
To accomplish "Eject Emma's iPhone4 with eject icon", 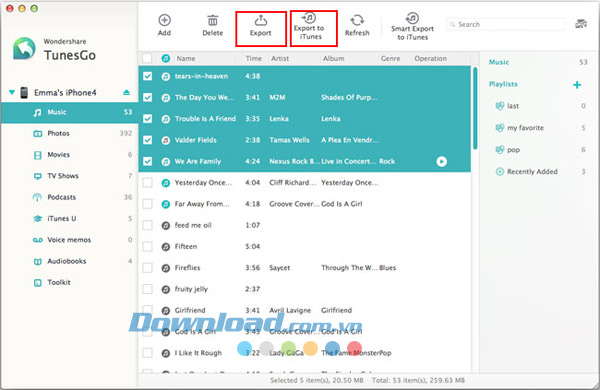I will click(126, 92).
